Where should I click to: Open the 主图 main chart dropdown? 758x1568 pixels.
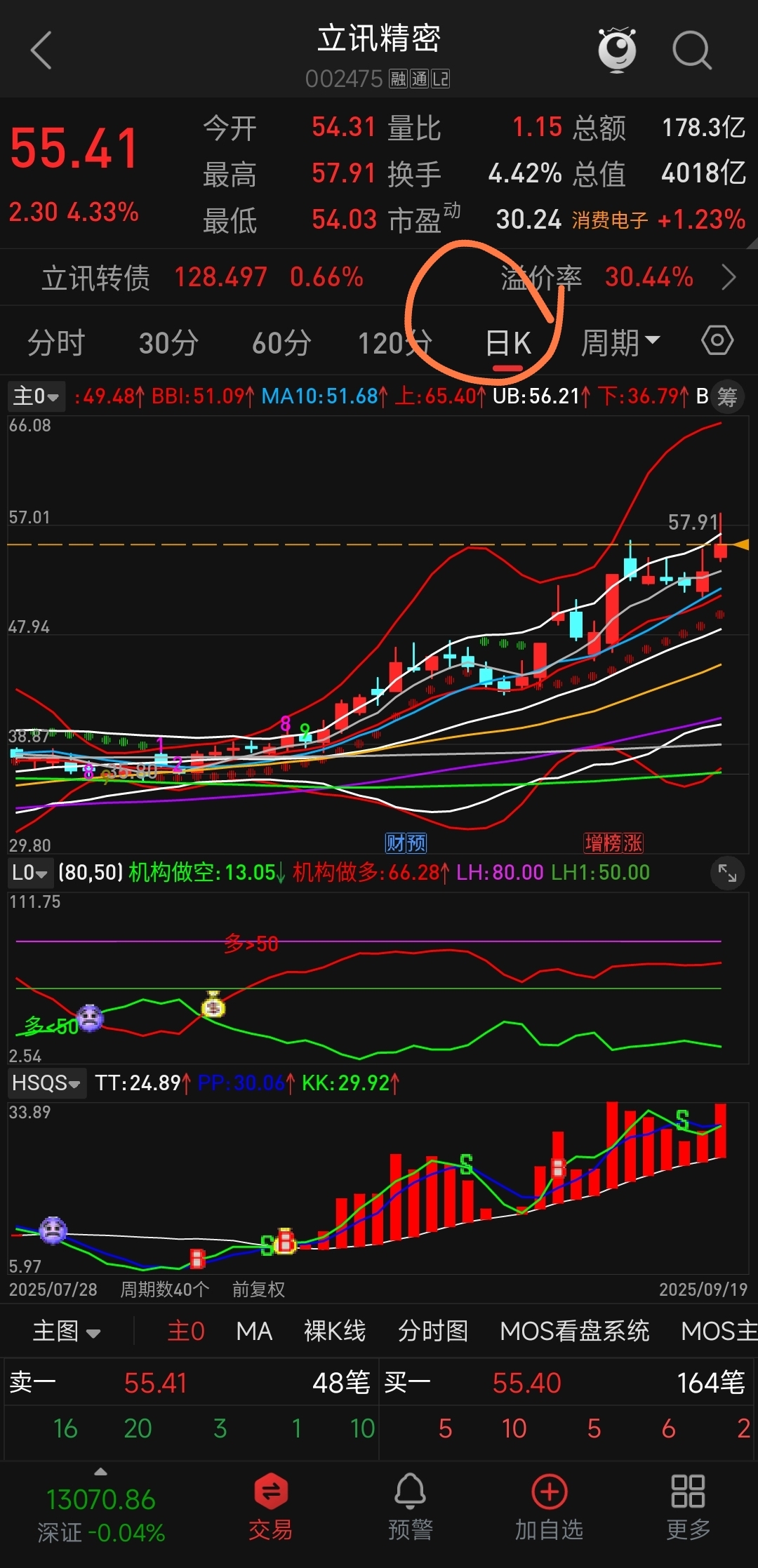click(x=67, y=1331)
